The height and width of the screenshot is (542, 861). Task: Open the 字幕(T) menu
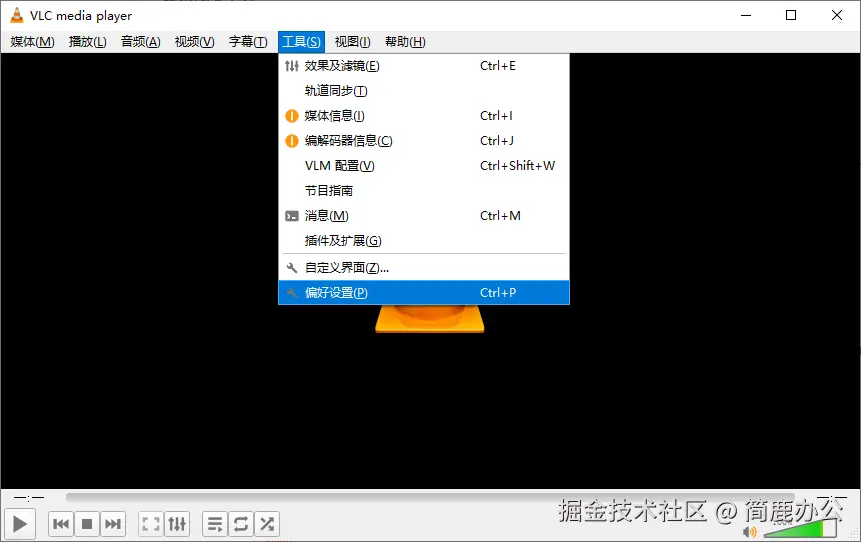[x=248, y=42]
